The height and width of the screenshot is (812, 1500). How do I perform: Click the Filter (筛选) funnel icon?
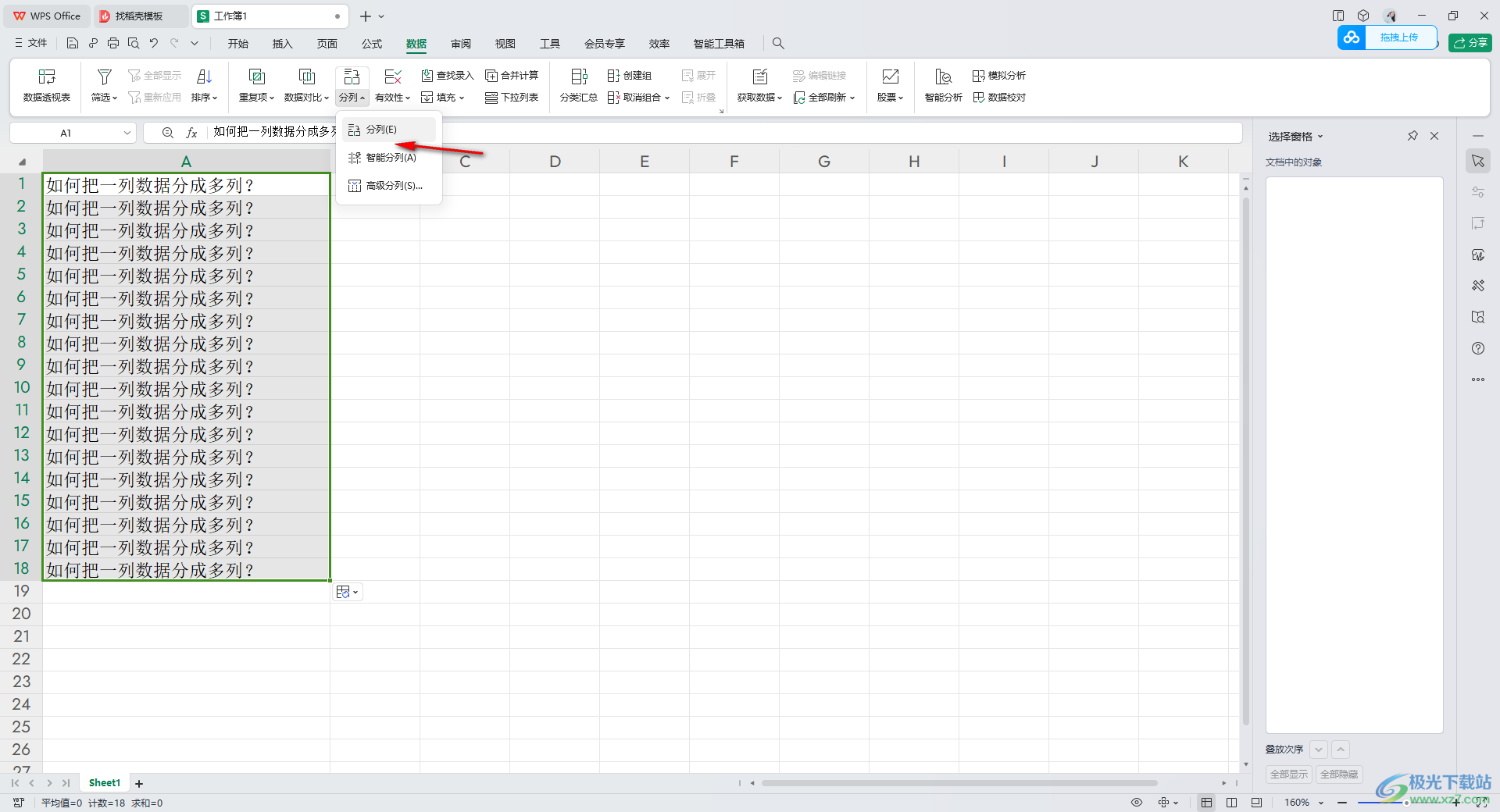pyautogui.click(x=104, y=77)
